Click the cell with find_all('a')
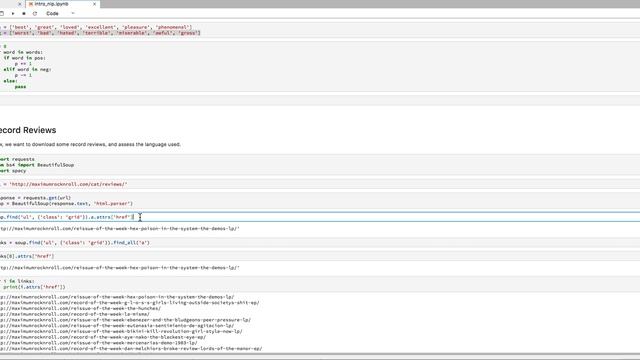 (x=320, y=242)
